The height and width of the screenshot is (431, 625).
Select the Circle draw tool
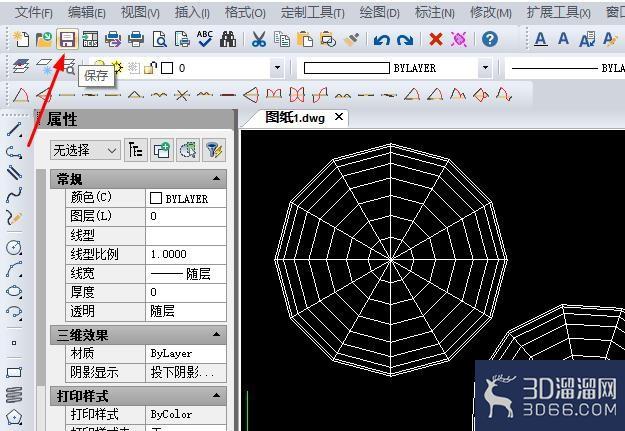pos(14,247)
